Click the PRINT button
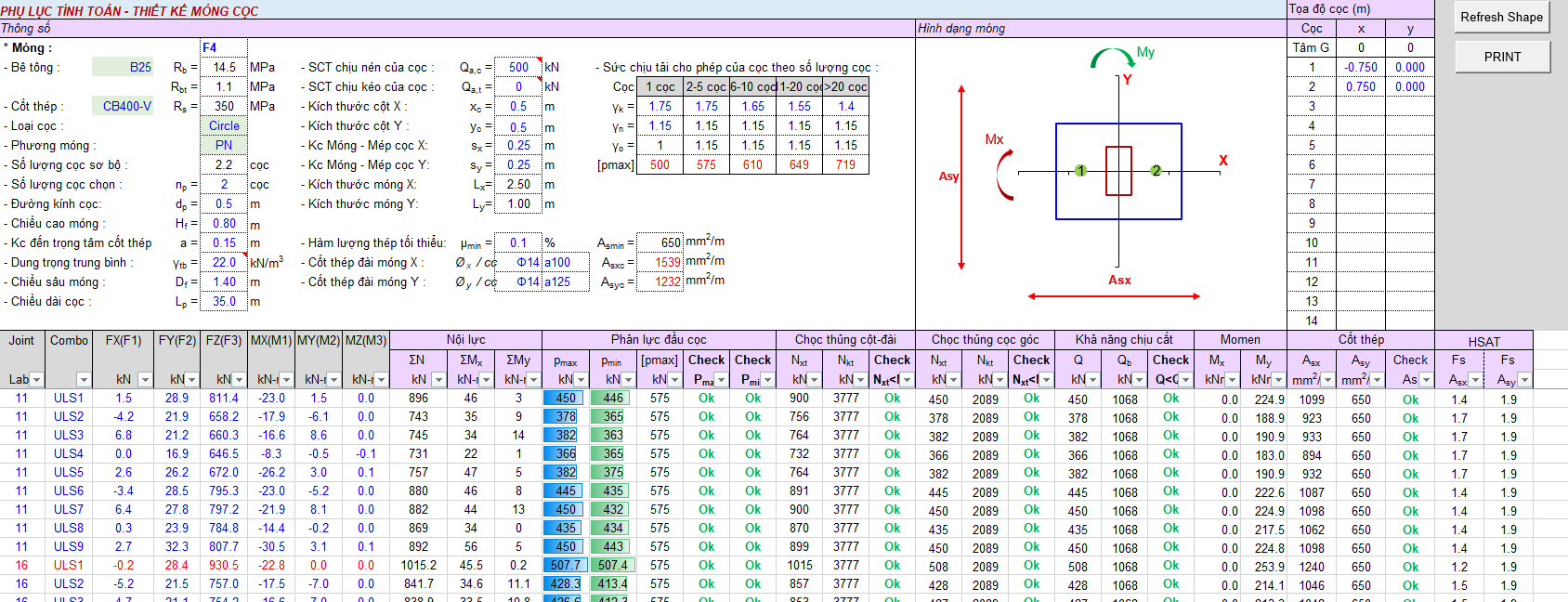The width and height of the screenshot is (1568, 602). [1501, 57]
